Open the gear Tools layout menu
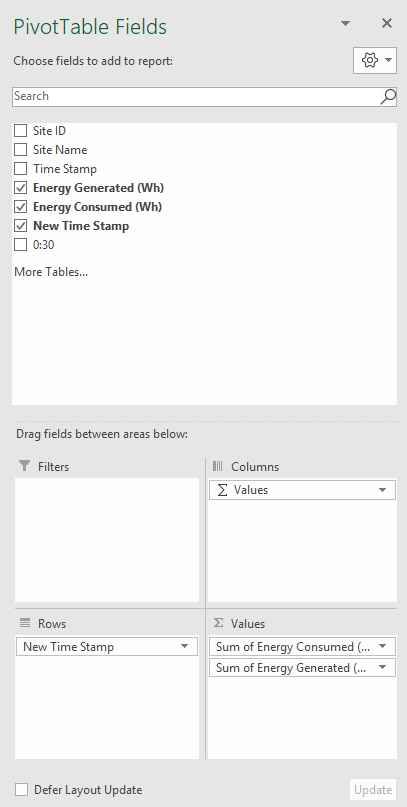 (375, 61)
